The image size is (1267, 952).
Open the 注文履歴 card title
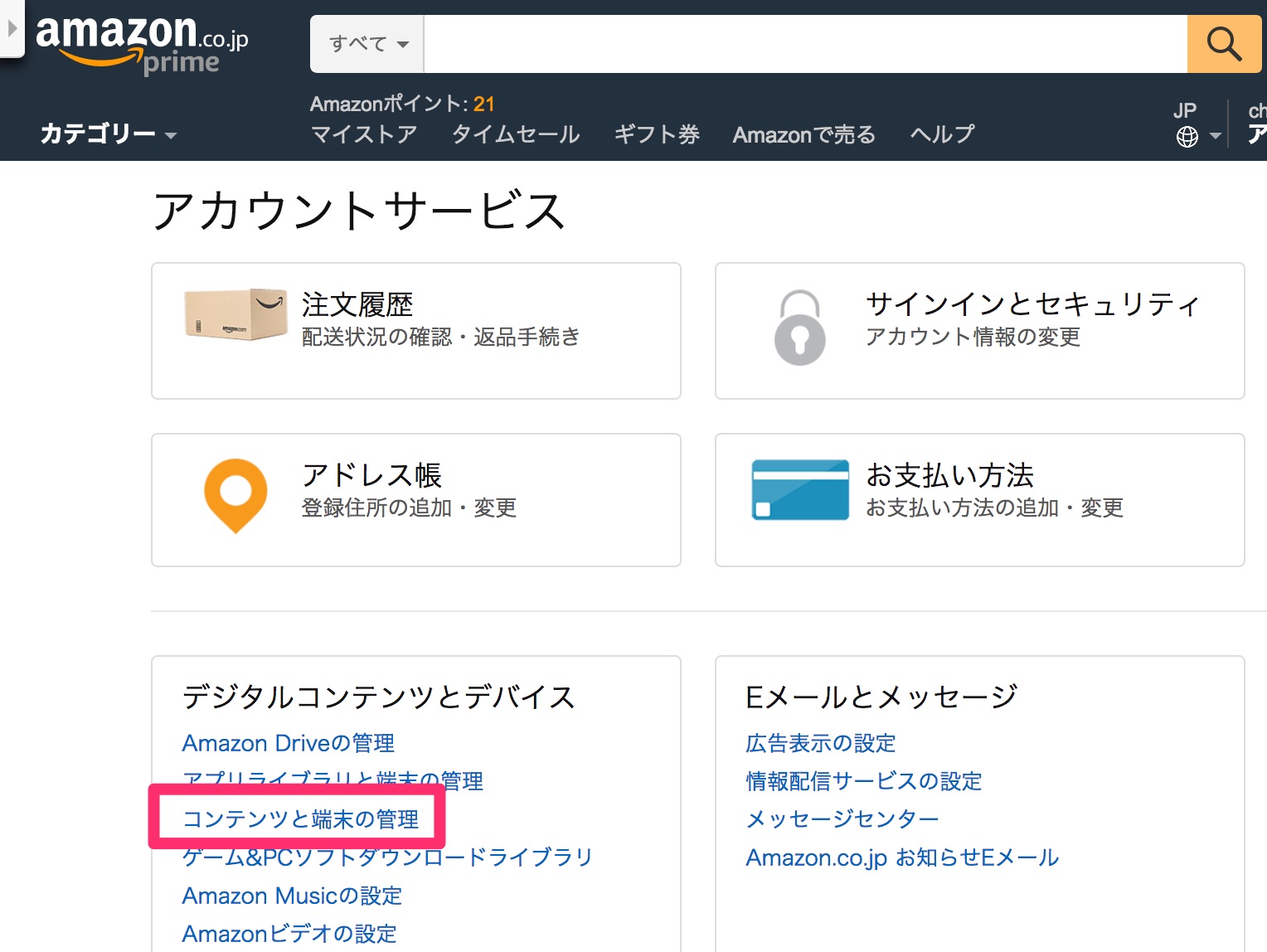click(357, 304)
